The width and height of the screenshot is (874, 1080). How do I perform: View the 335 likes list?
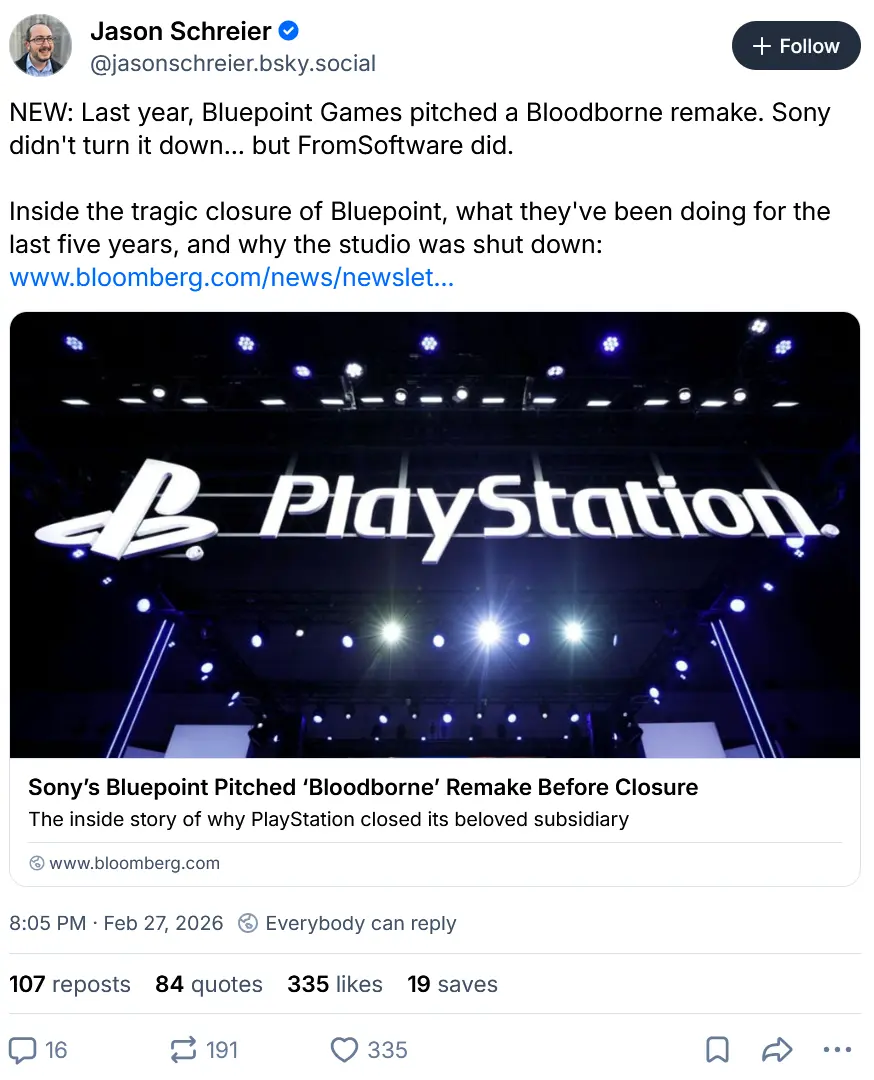coord(335,984)
